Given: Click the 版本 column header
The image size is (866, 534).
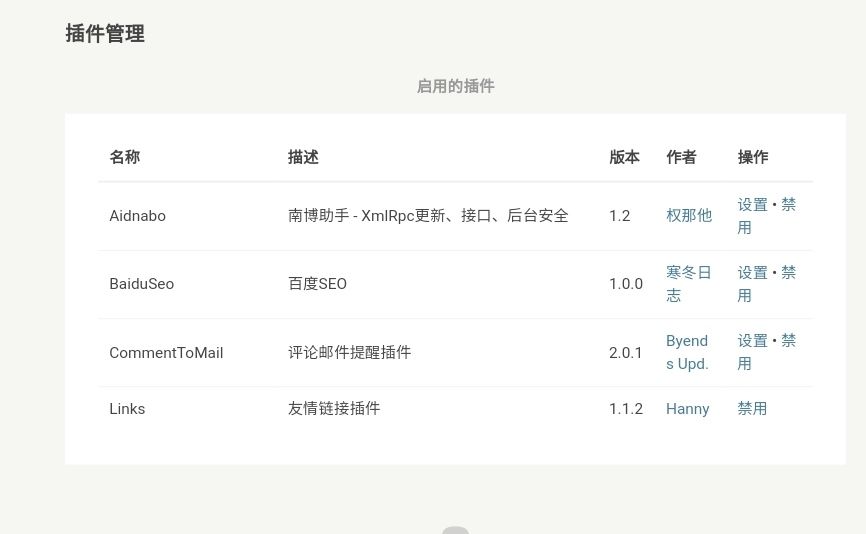Looking at the screenshot, I should [x=624, y=157].
